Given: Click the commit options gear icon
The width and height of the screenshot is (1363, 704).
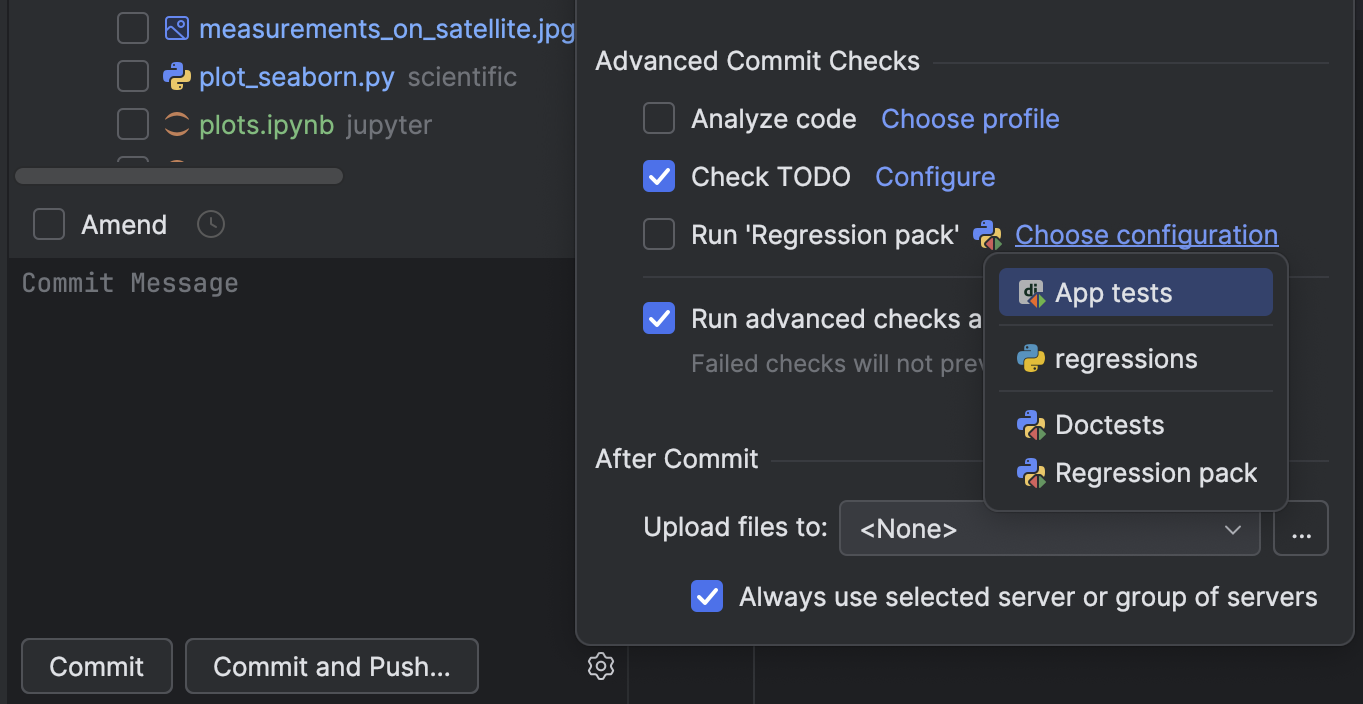Looking at the screenshot, I should (600, 666).
